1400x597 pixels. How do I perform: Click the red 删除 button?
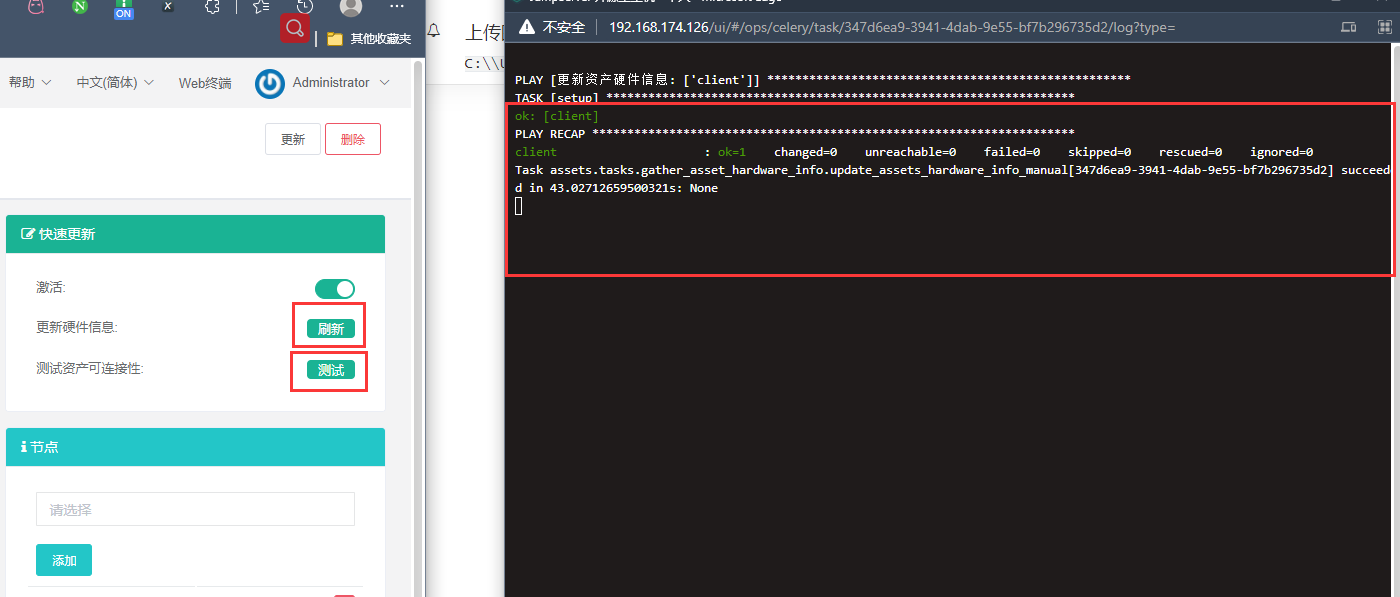click(353, 139)
